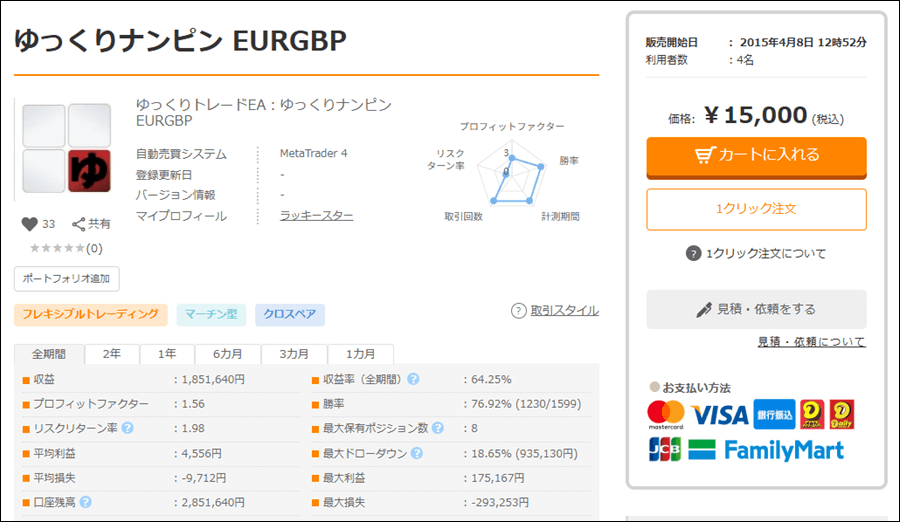This screenshot has height=522, width=900.
Task: Click the share icon next to 共有
Action: point(79,224)
